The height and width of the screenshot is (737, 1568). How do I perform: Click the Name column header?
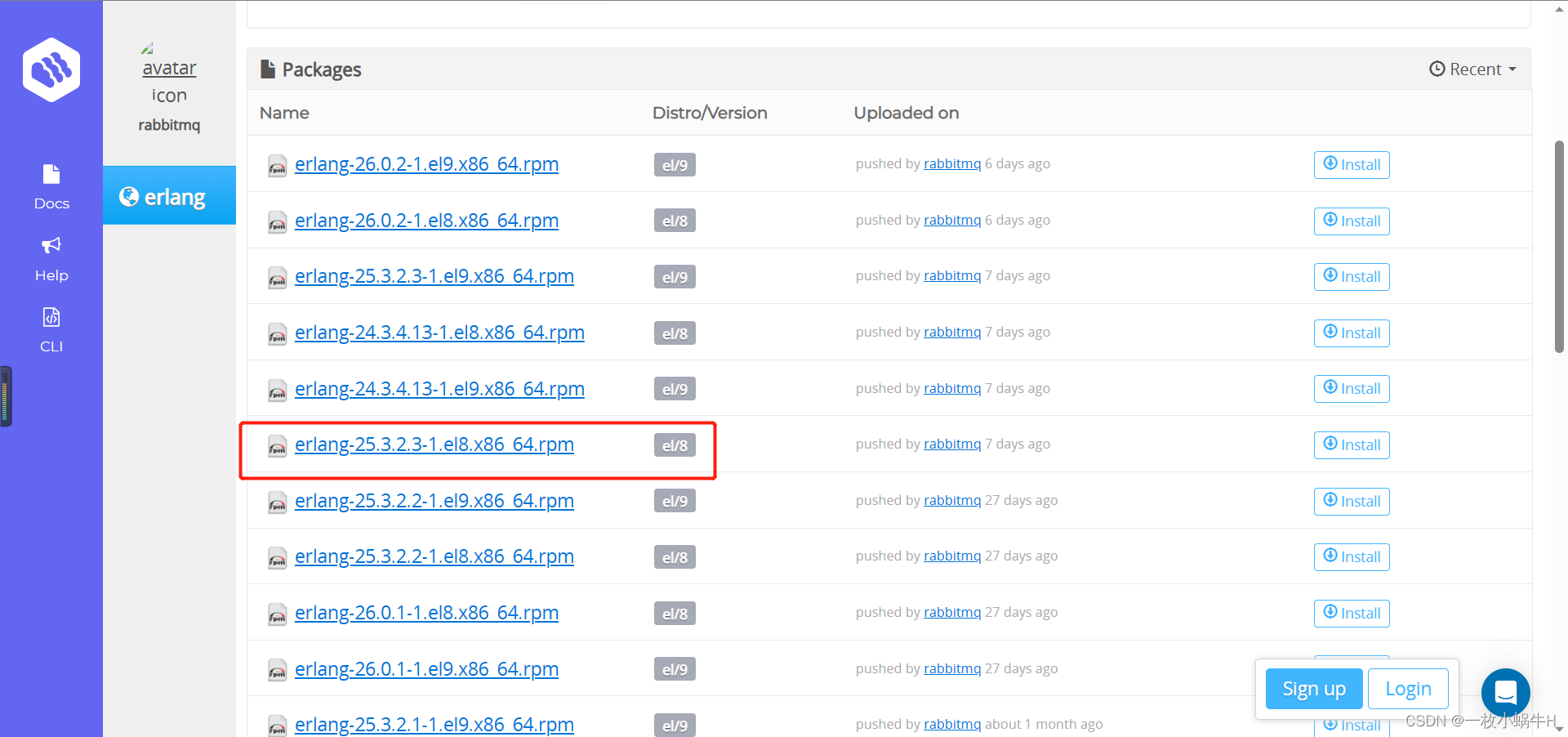click(x=284, y=113)
